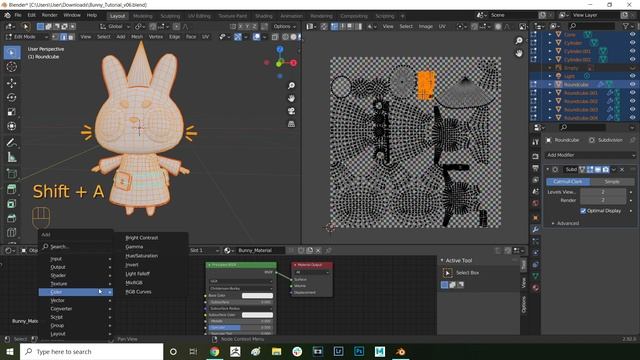Open the Global orientation dropdown
This screenshot has width=640, height=360.
(115, 27)
